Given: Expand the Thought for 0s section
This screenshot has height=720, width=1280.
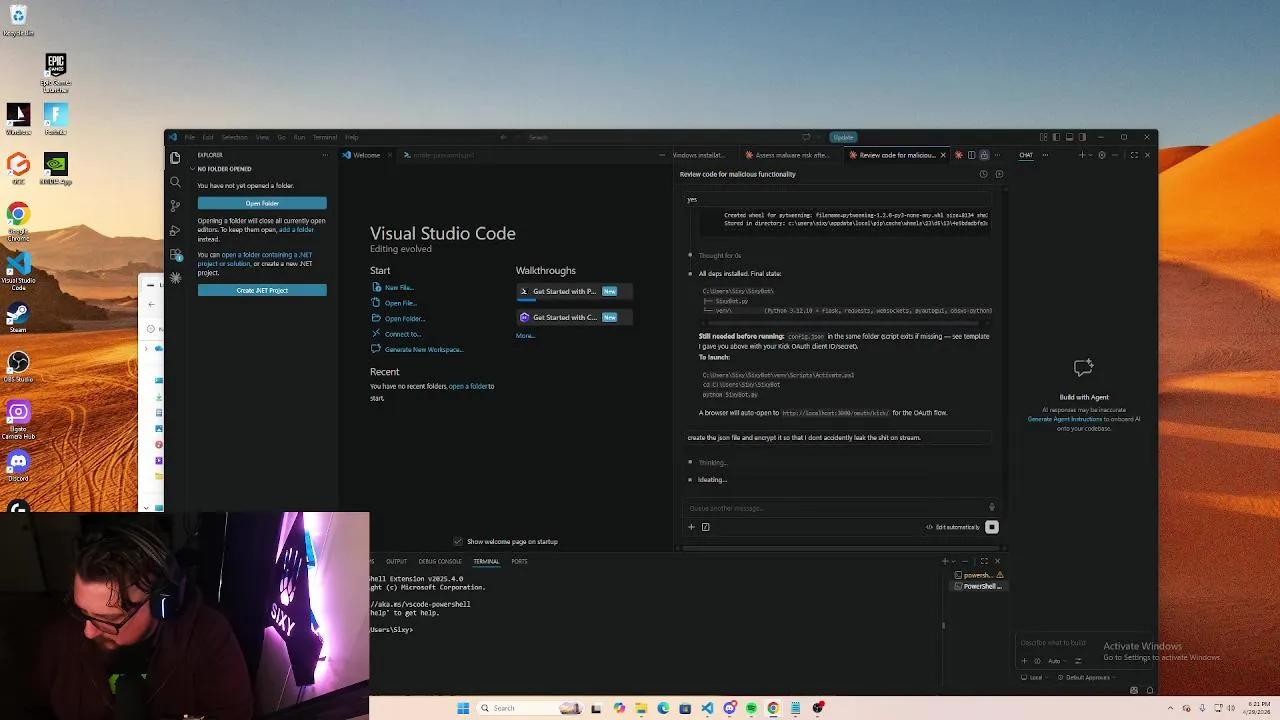Looking at the screenshot, I should [719, 255].
